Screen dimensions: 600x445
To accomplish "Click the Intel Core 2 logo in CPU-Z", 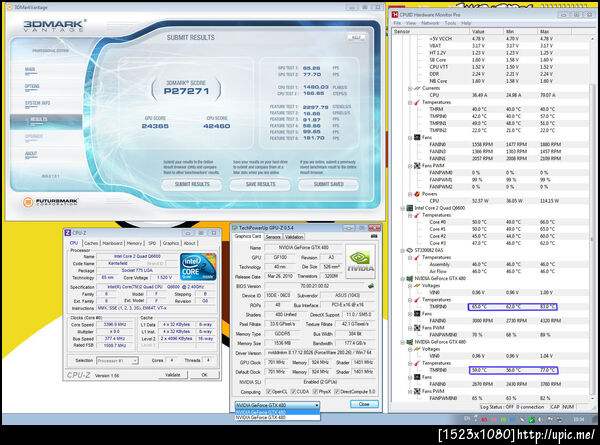I will 198,266.
